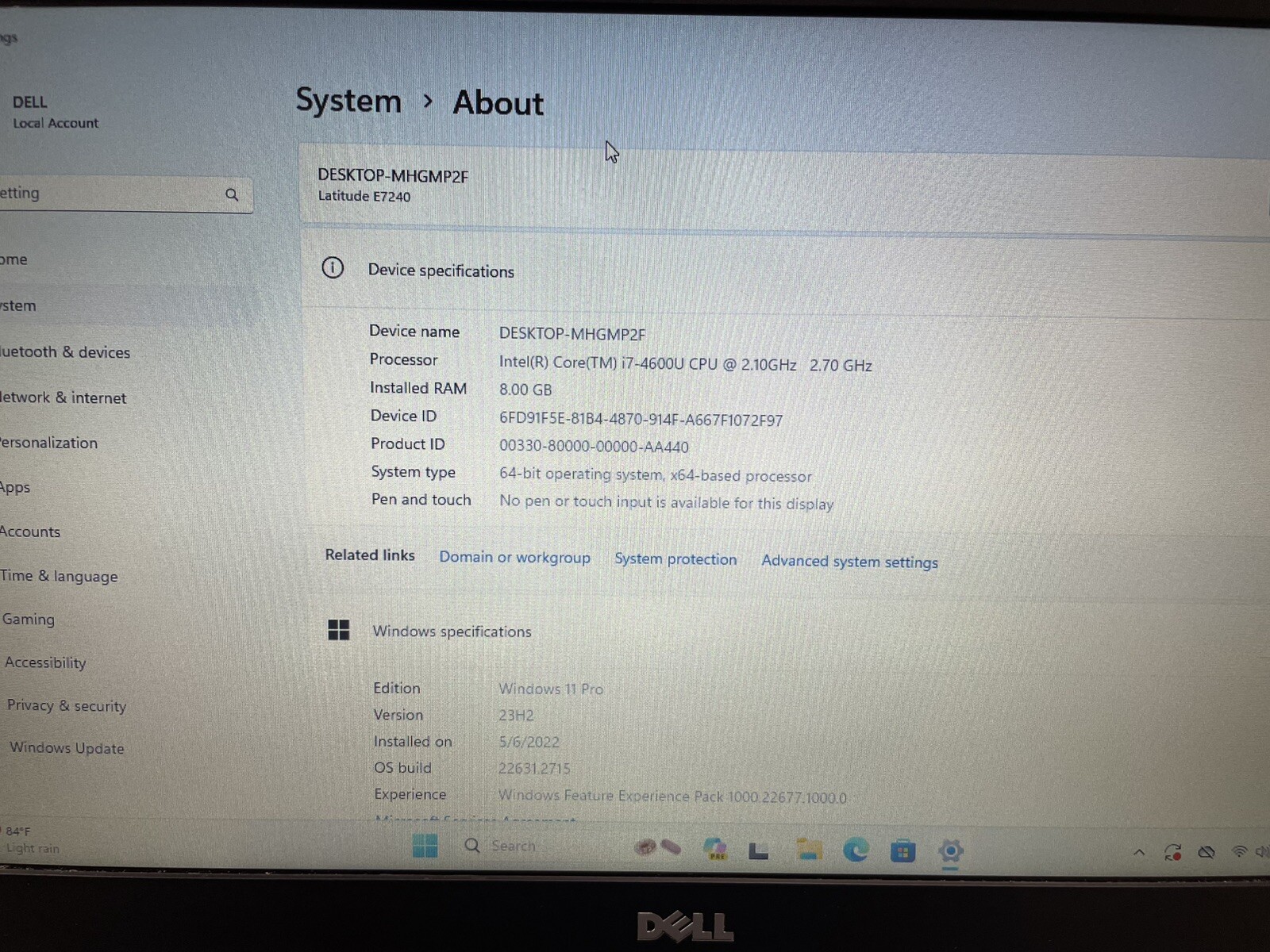Screen dimensions: 1270x952
Task: Select Version value 23H2
Action: coord(516,716)
